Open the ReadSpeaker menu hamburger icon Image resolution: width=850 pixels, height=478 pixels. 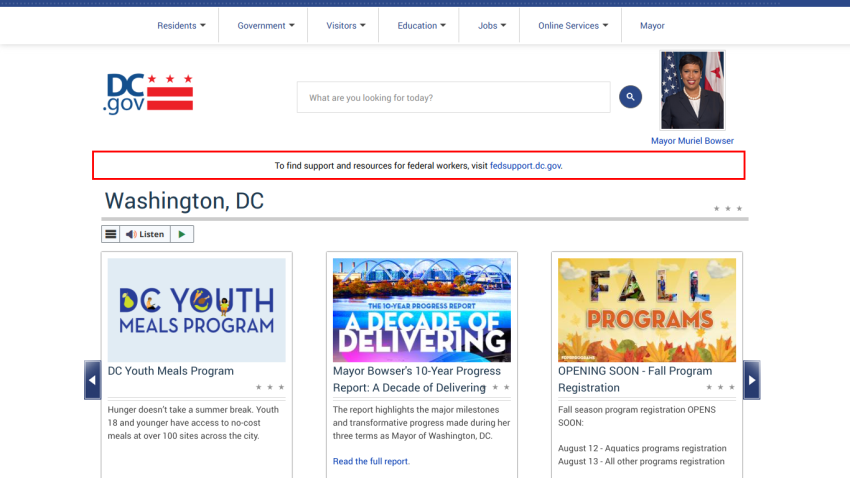click(111, 234)
